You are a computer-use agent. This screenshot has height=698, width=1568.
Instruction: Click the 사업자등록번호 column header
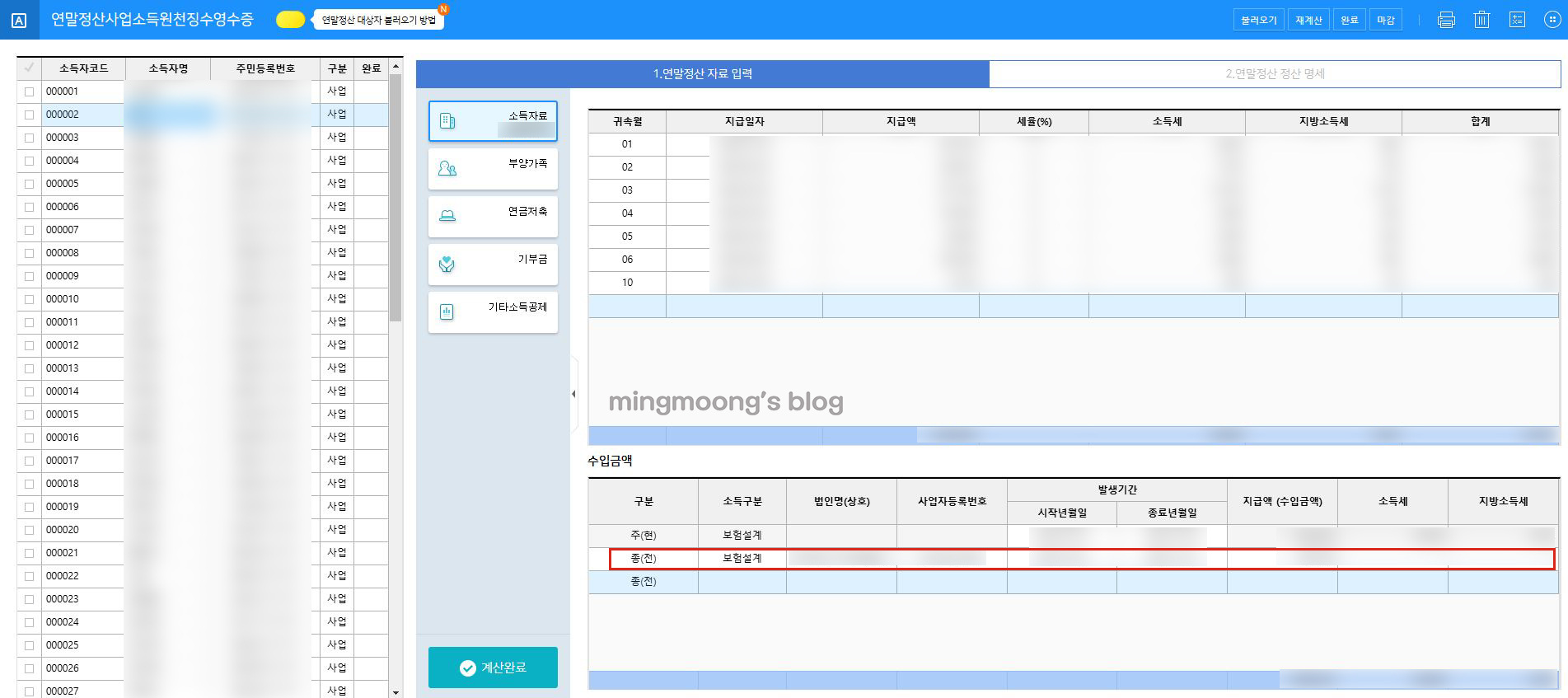pyautogui.click(x=952, y=501)
